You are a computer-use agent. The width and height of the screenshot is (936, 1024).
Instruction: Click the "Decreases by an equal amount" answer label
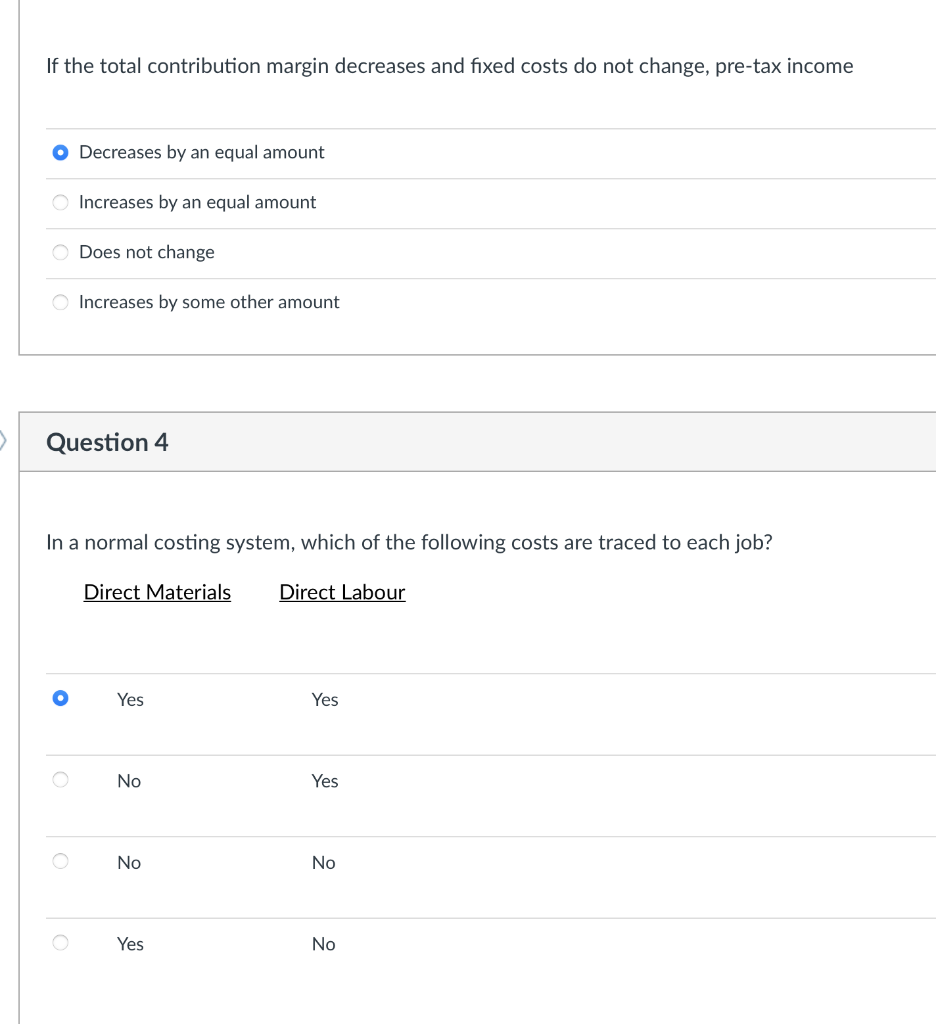click(201, 152)
